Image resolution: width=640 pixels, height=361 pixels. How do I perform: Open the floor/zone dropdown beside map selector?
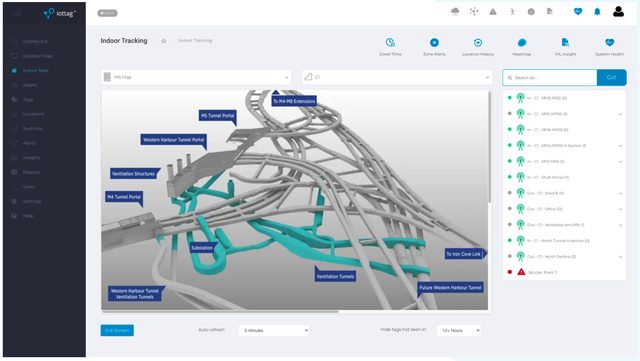397,77
